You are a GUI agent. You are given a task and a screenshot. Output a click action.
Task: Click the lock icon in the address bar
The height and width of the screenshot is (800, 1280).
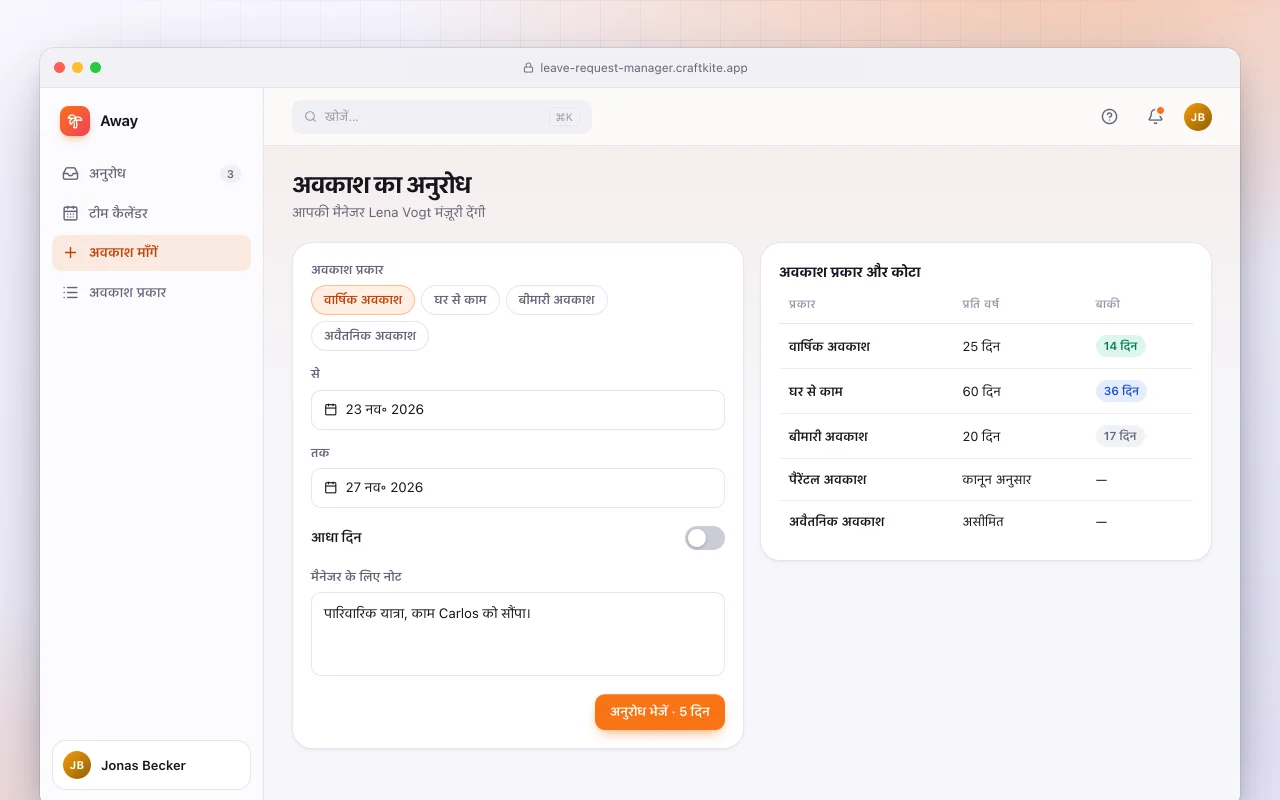(x=528, y=68)
